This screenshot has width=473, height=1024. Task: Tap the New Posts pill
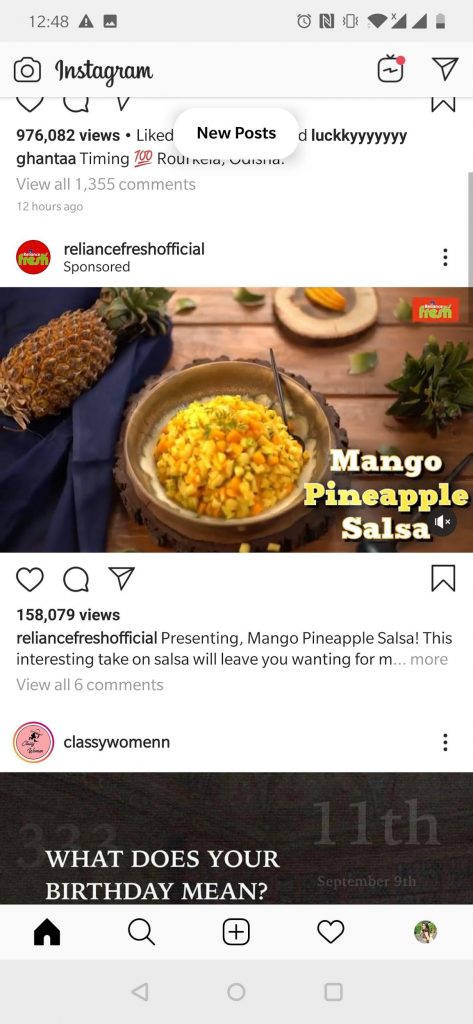point(236,133)
